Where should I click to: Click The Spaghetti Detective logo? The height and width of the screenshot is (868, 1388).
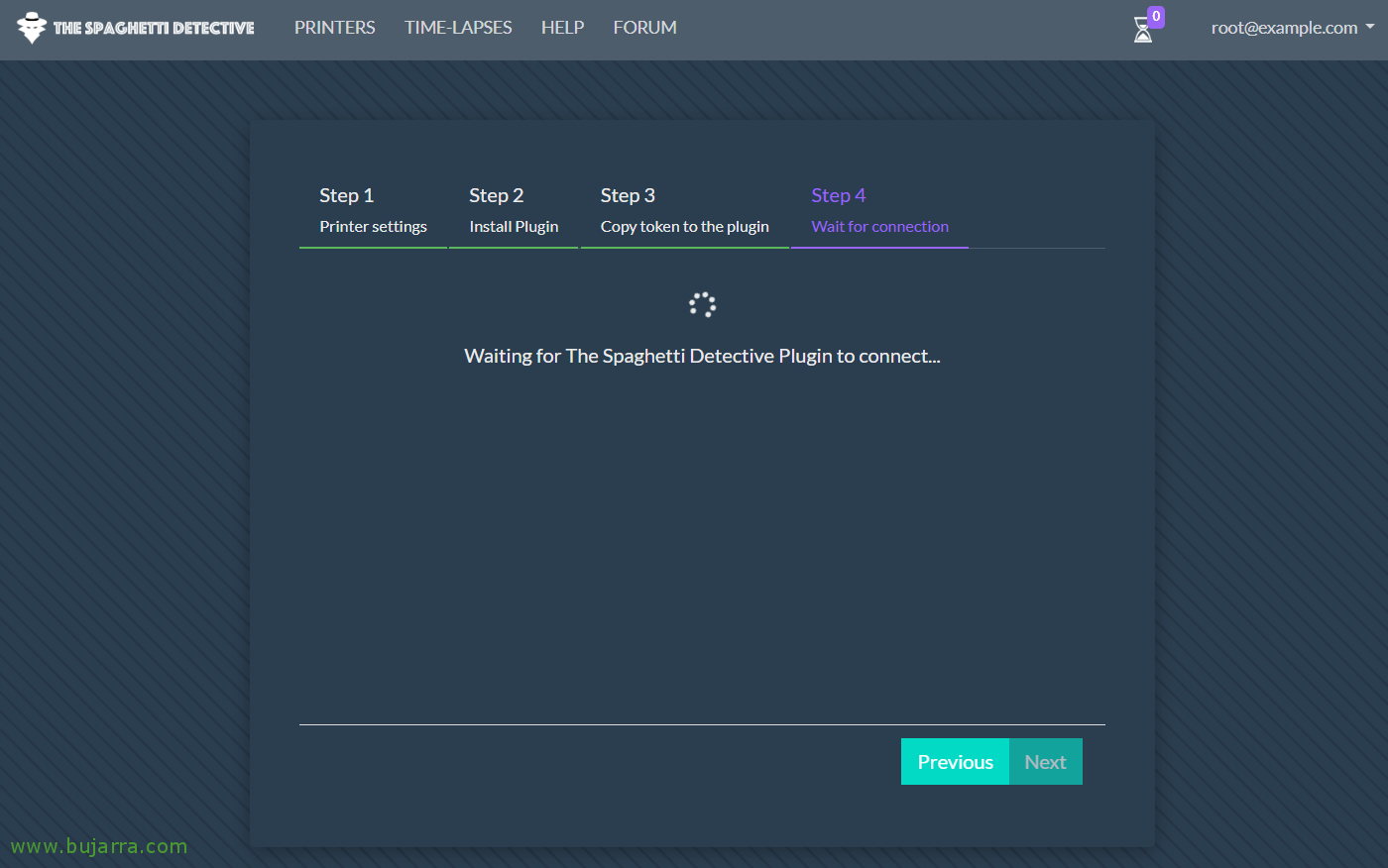[136, 28]
